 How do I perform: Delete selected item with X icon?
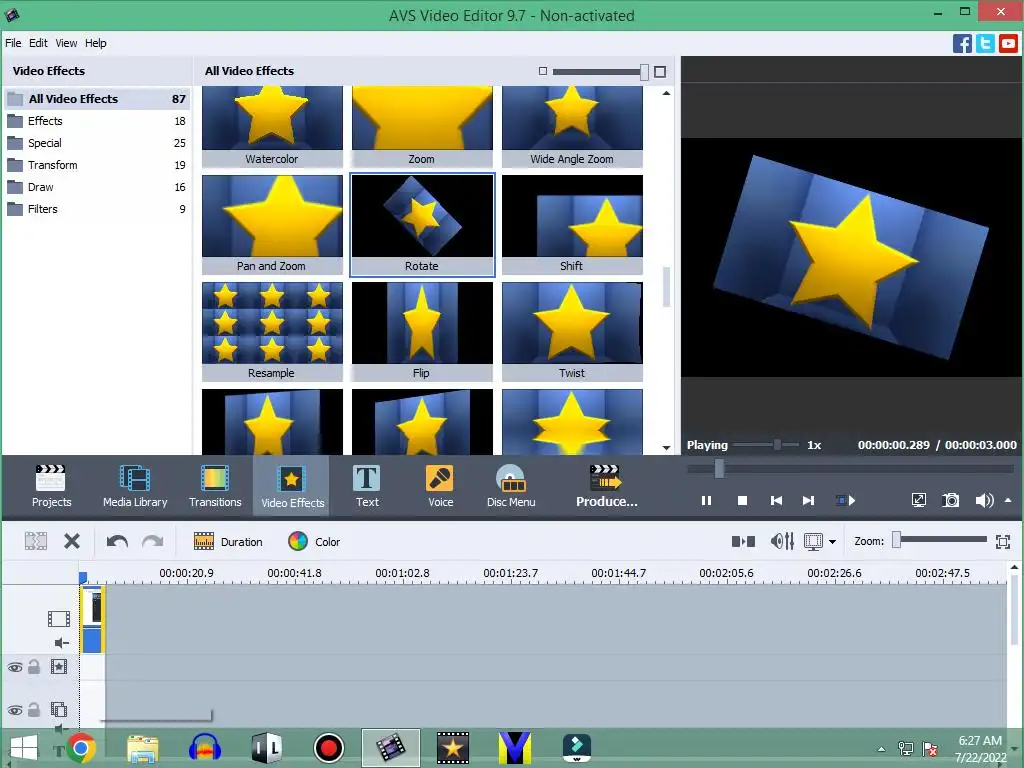72,541
